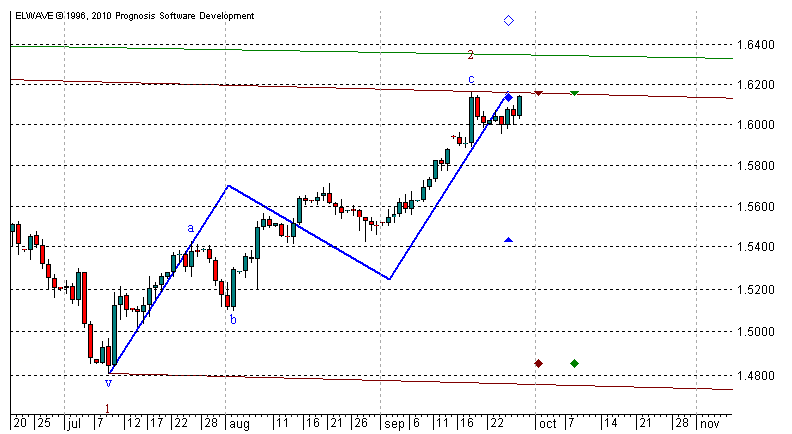The image size is (792, 434).
Task: Select the 'jul' month label on time axis
Action: point(74,423)
